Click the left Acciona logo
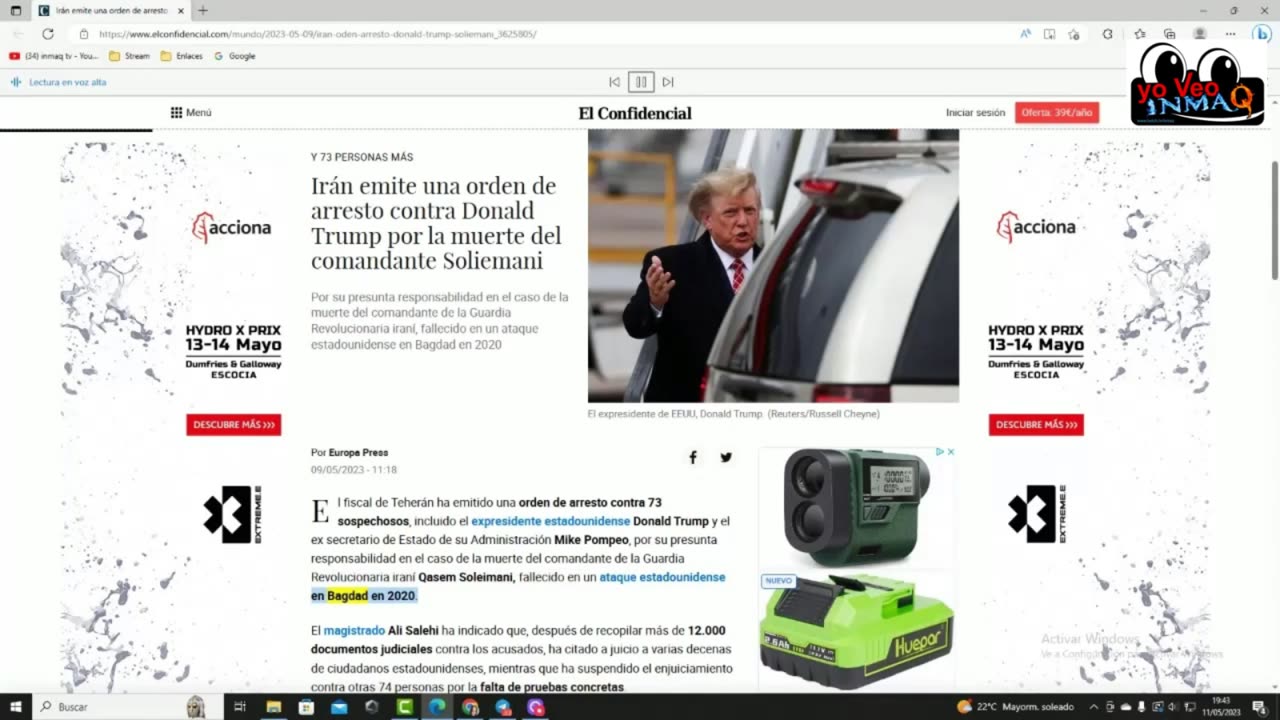 tap(232, 227)
